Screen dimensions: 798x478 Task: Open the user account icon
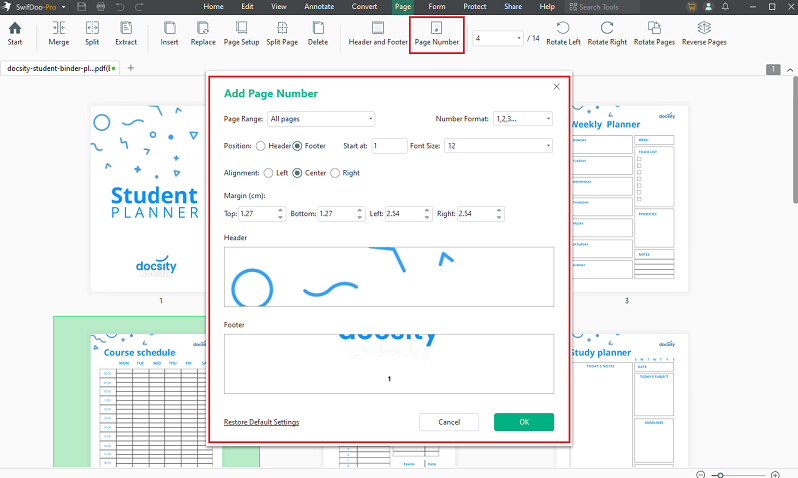[708, 7]
